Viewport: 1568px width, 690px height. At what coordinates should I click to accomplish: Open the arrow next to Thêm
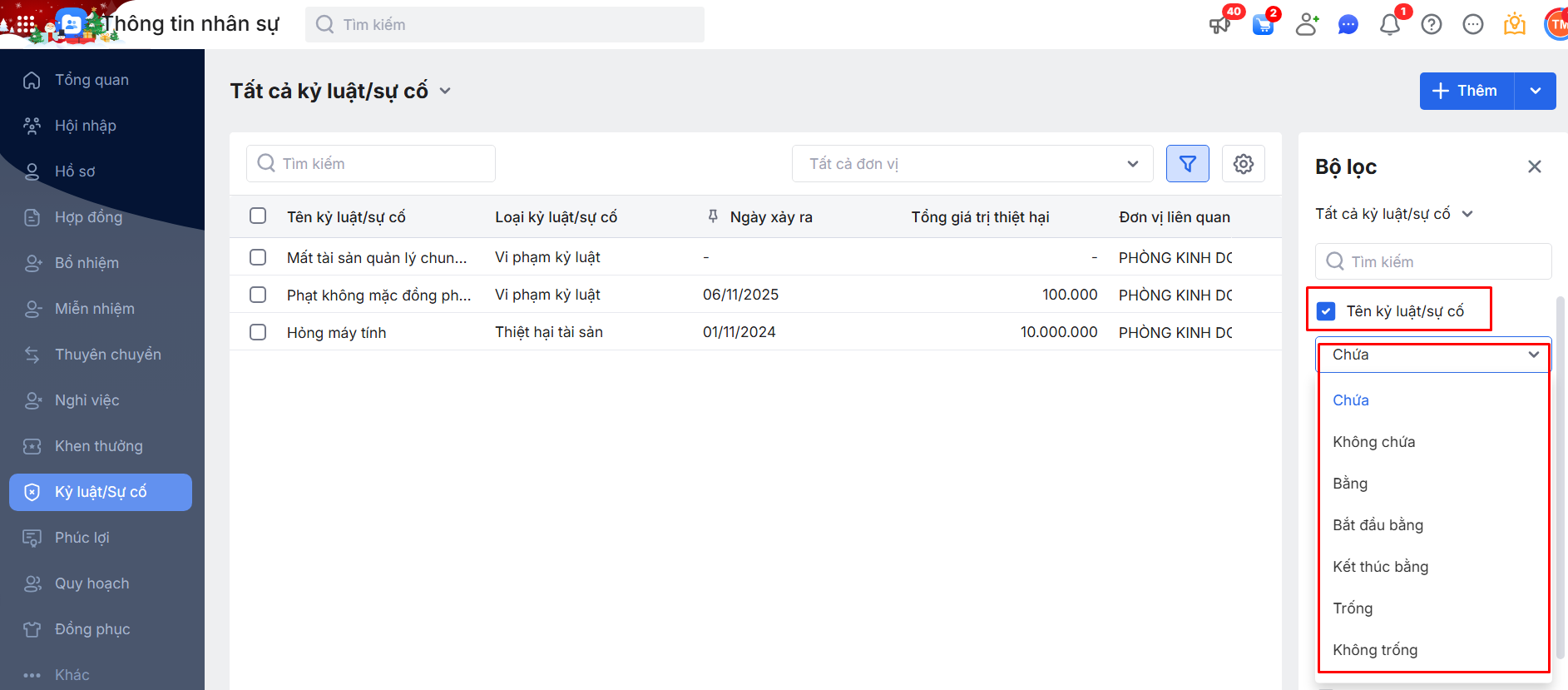(x=1535, y=91)
